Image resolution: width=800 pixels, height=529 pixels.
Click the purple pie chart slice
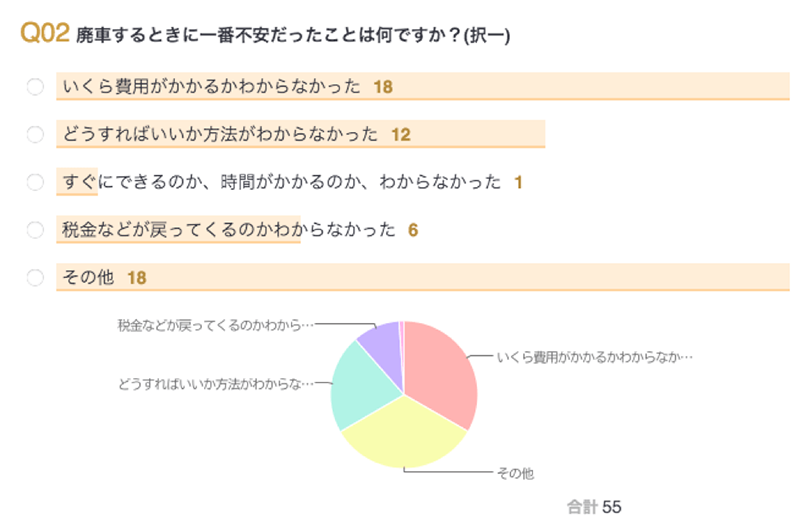click(384, 345)
